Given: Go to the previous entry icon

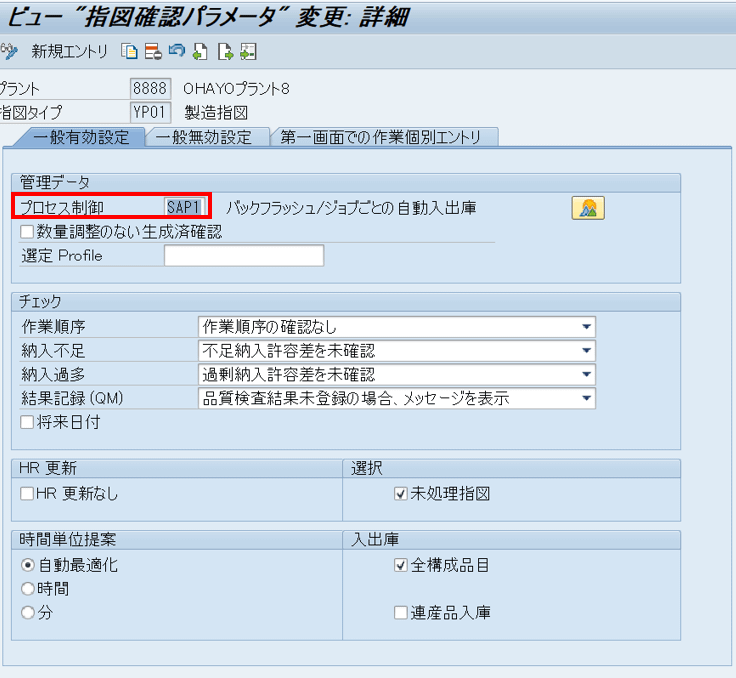Looking at the screenshot, I should coord(200,50).
